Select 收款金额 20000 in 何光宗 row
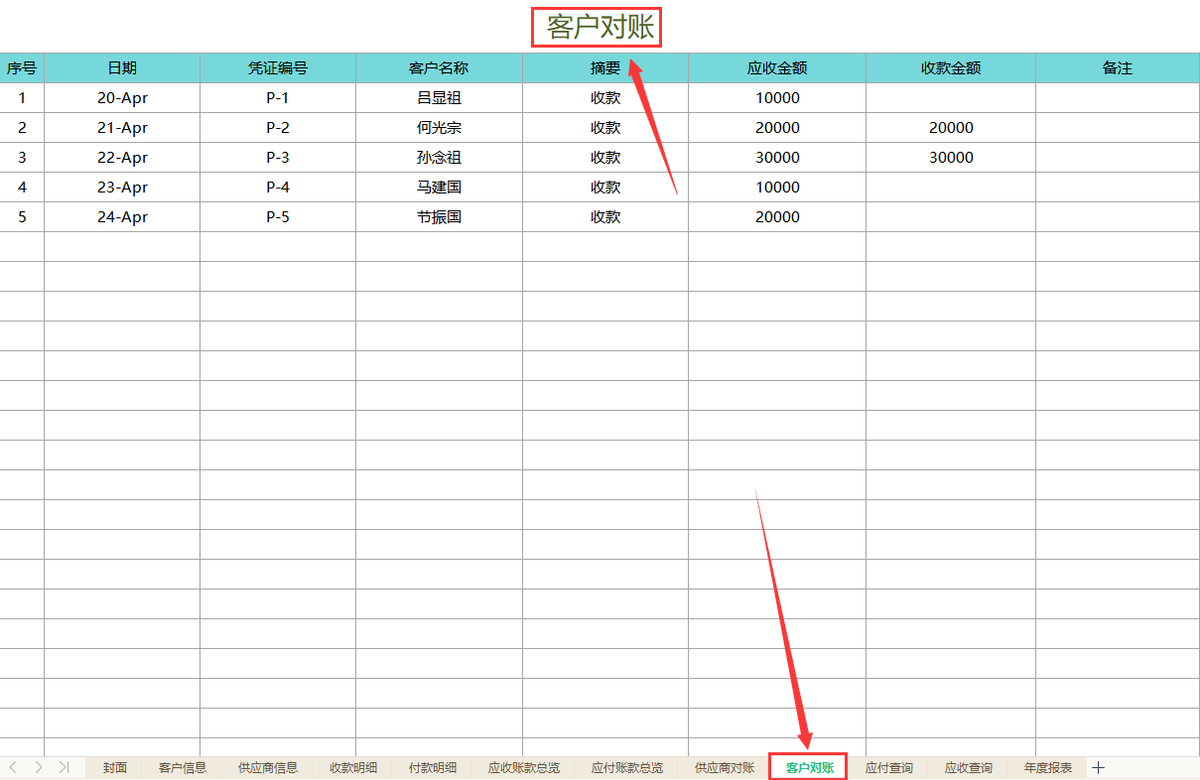The width and height of the screenshot is (1200, 780). (x=951, y=128)
